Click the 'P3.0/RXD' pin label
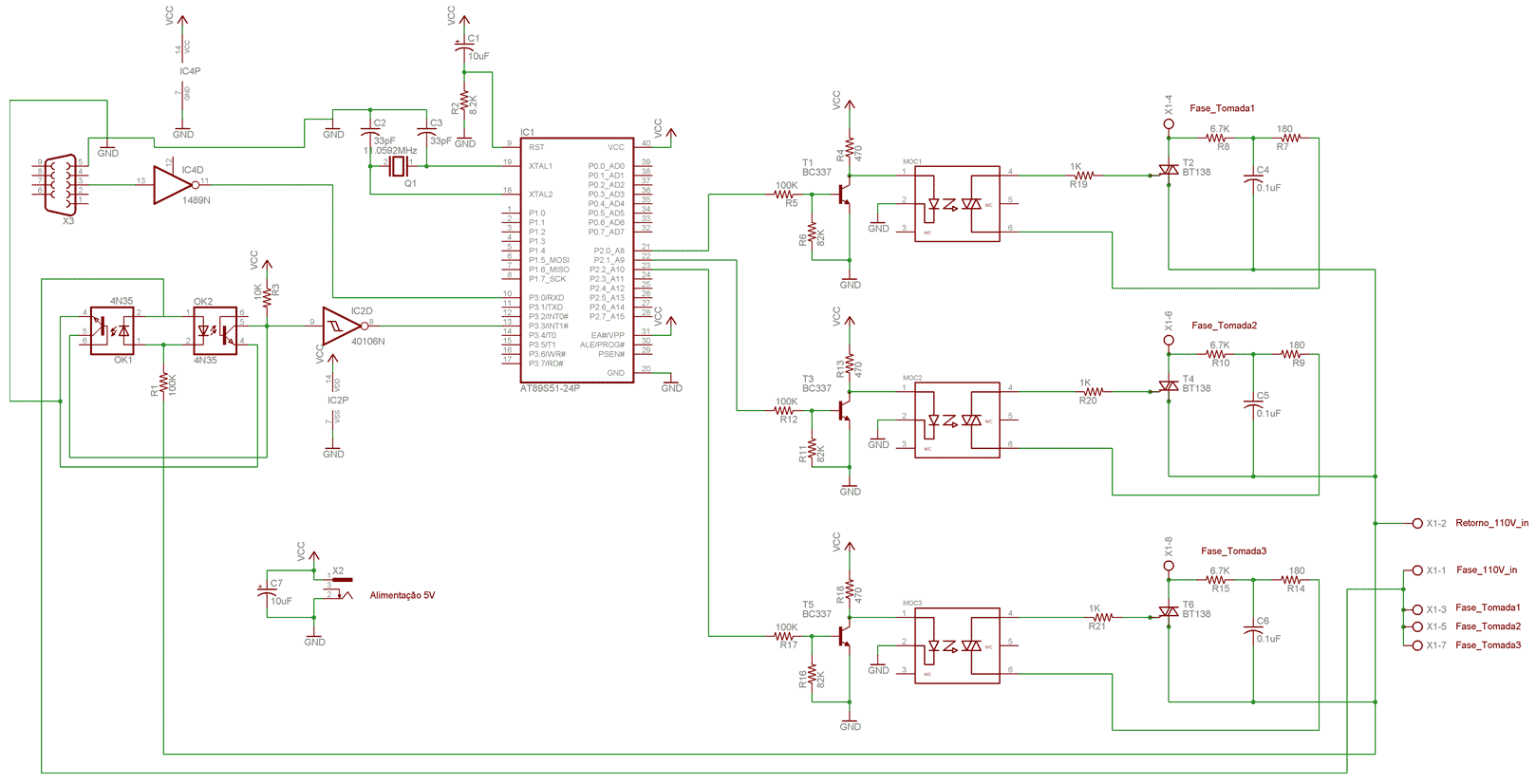Viewport: 1536px width, 784px height. pos(546,298)
